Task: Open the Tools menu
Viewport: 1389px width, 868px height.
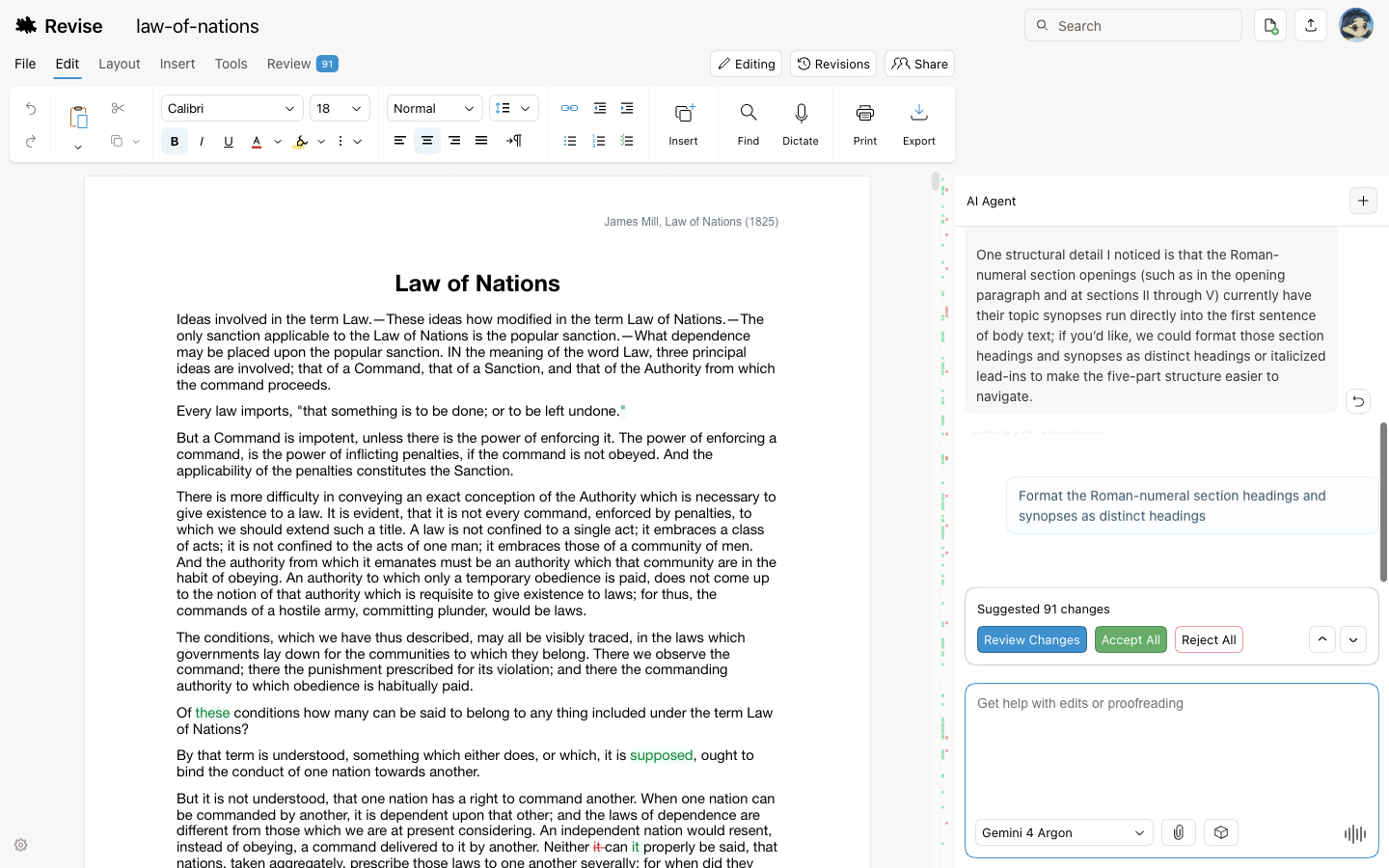Action: 231,64
